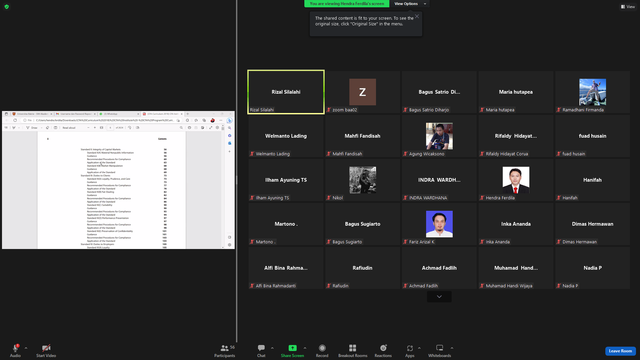The image size is (640, 360).
Task: Select Hendra Ferdila's portrait tile
Action: (x=516, y=180)
